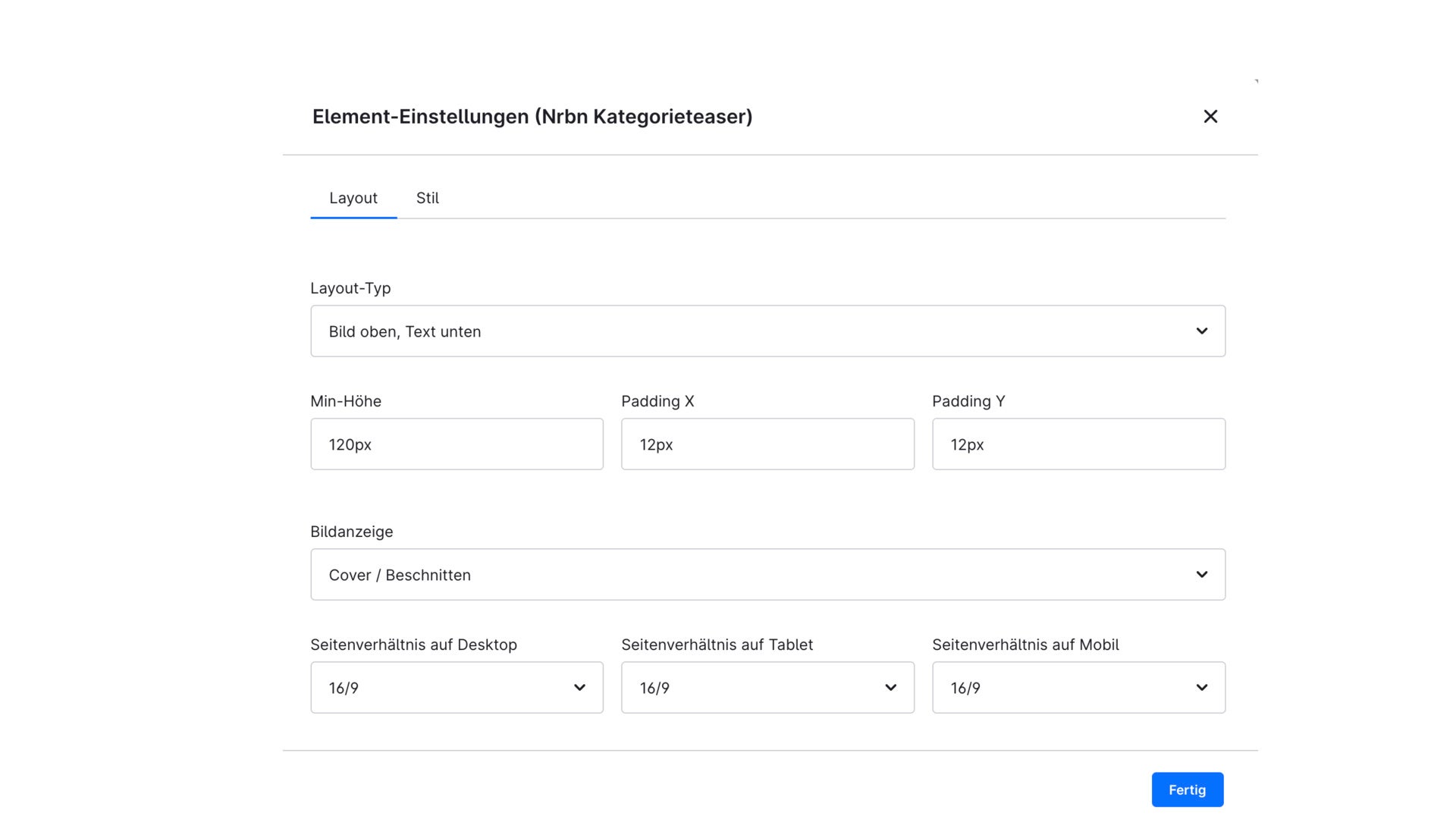Confirm settings with the Fertig button

(1188, 789)
